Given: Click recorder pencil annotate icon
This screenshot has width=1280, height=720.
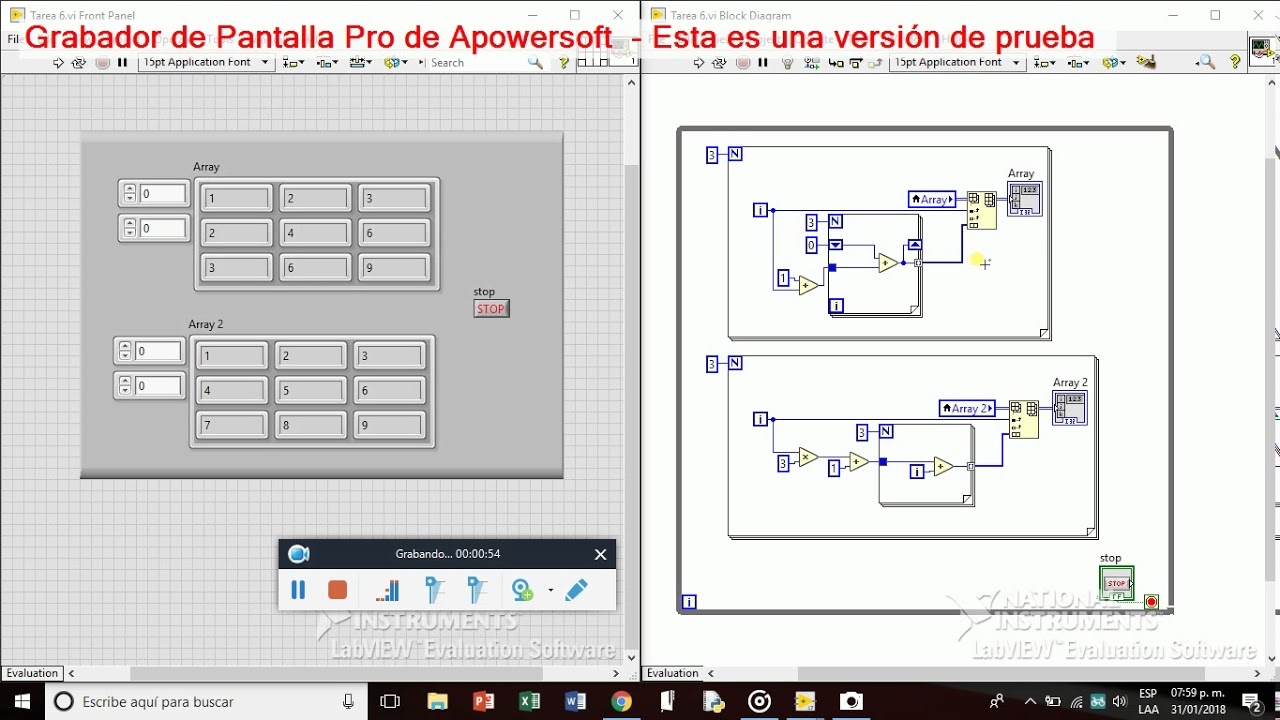Looking at the screenshot, I should (x=576, y=590).
